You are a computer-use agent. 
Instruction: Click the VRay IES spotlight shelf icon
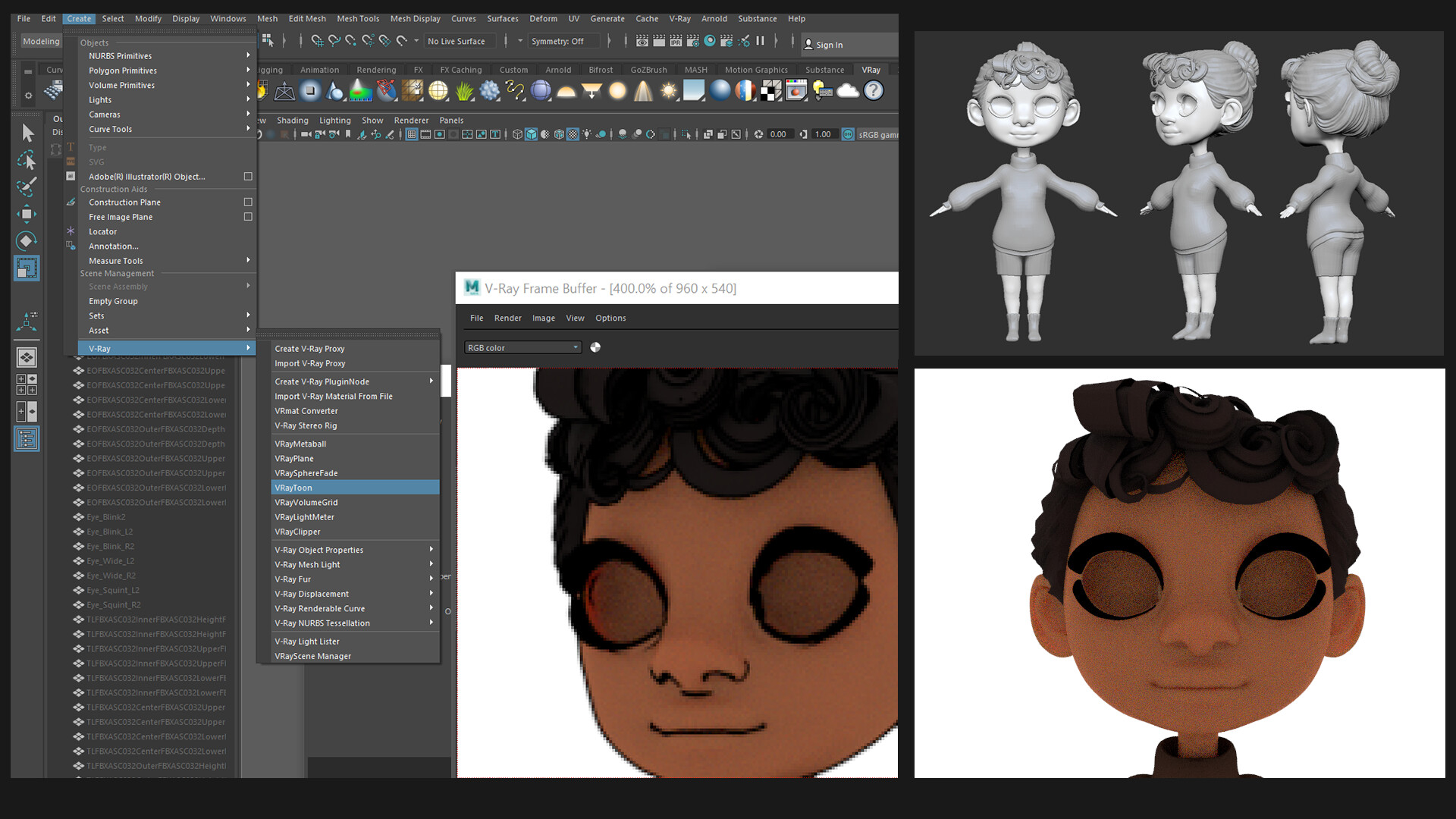(643, 91)
